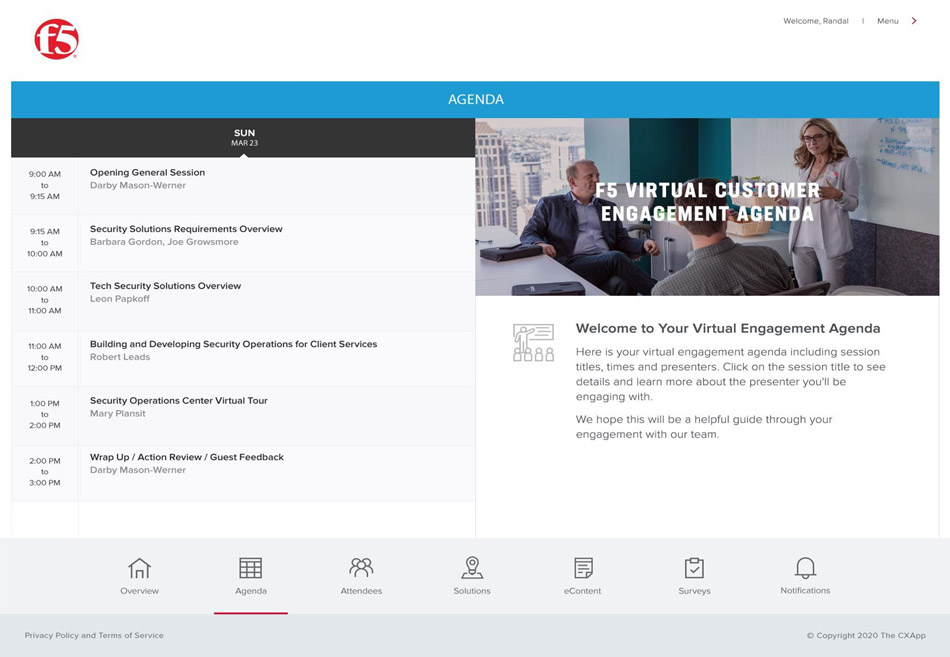Viewport: 950px width, 657px height.
Task: Click the 10:00 AM to 11:00 AM time slot
Action: (x=45, y=299)
